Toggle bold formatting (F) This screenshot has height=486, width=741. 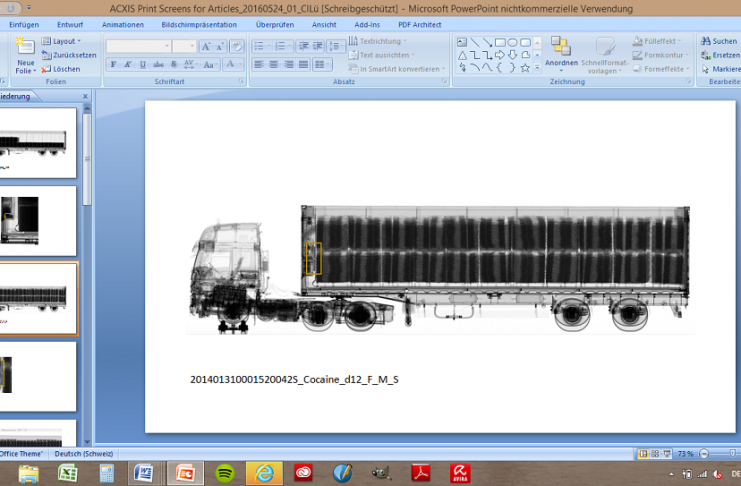pyautogui.click(x=113, y=64)
